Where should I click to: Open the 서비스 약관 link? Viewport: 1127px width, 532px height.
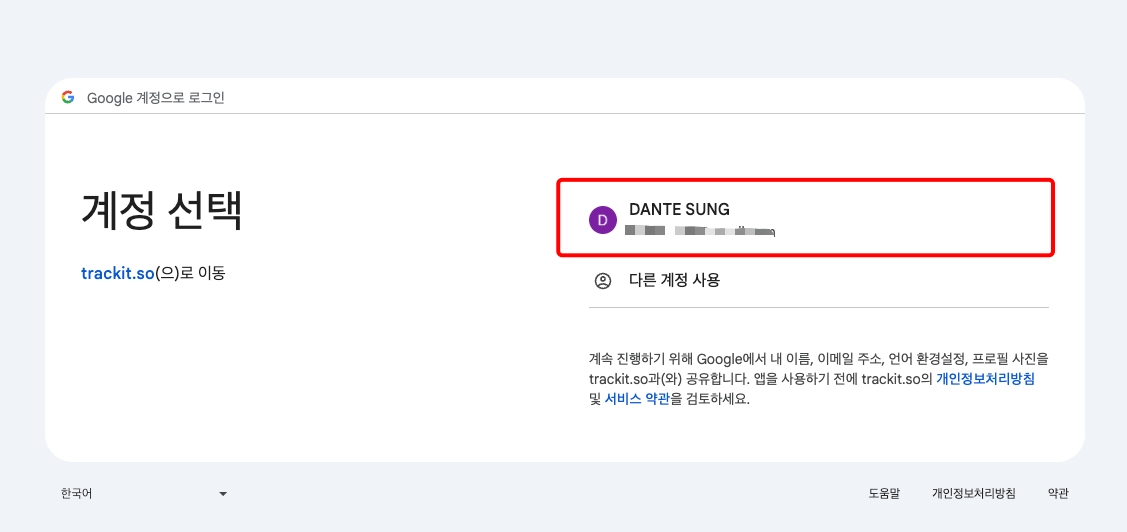[637, 399]
